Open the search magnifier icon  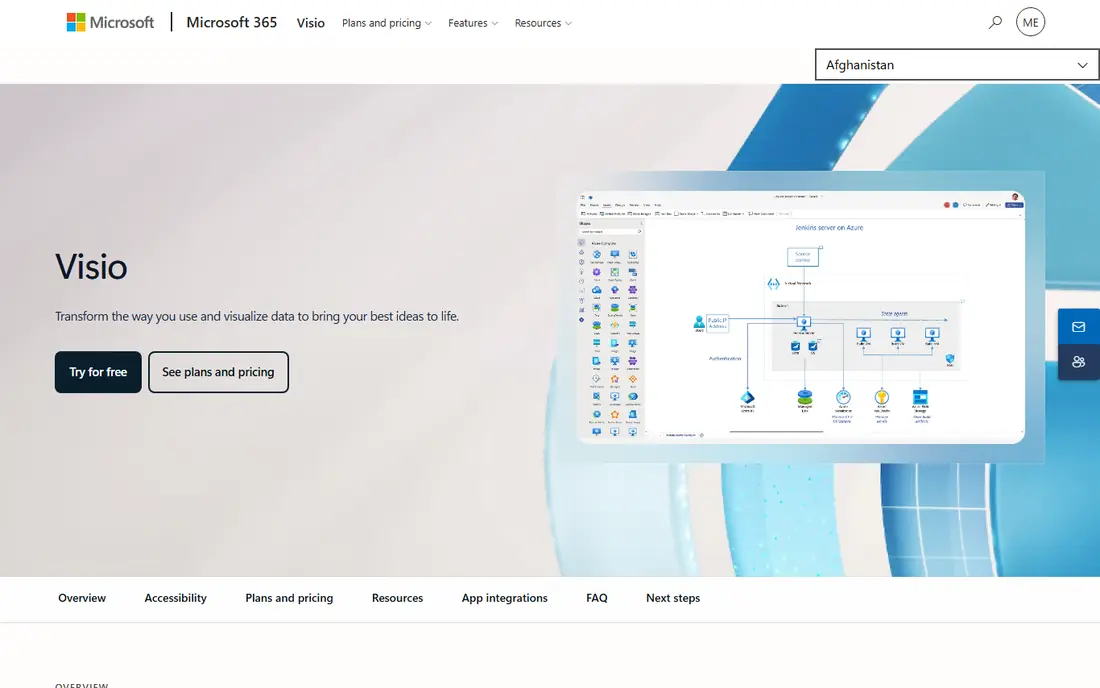tap(995, 22)
